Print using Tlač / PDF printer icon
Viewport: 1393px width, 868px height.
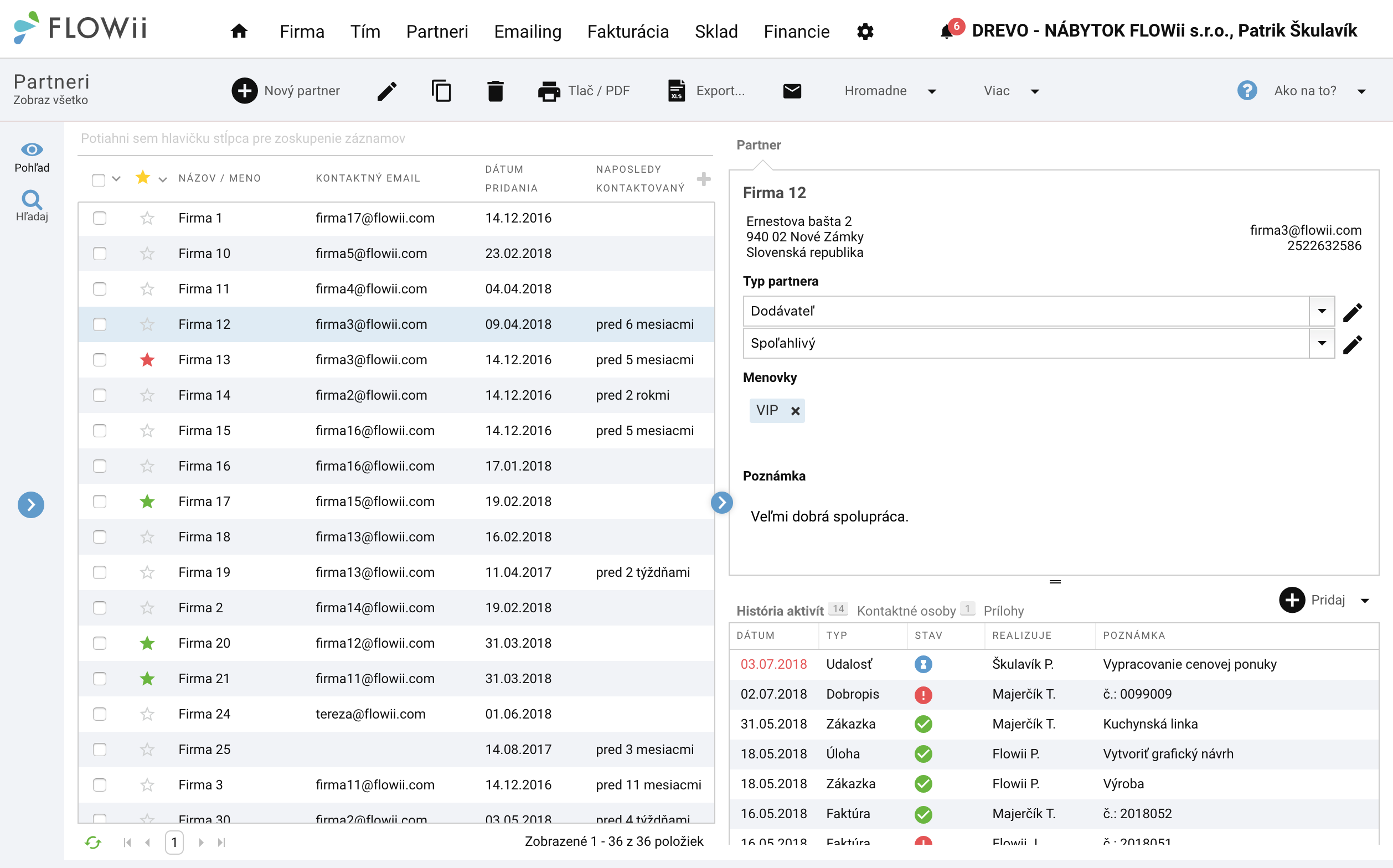(549, 91)
